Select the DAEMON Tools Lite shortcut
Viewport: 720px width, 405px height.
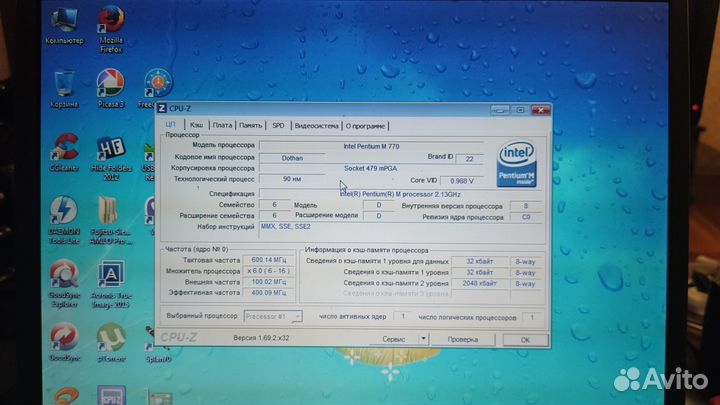pyautogui.click(x=64, y=220)
